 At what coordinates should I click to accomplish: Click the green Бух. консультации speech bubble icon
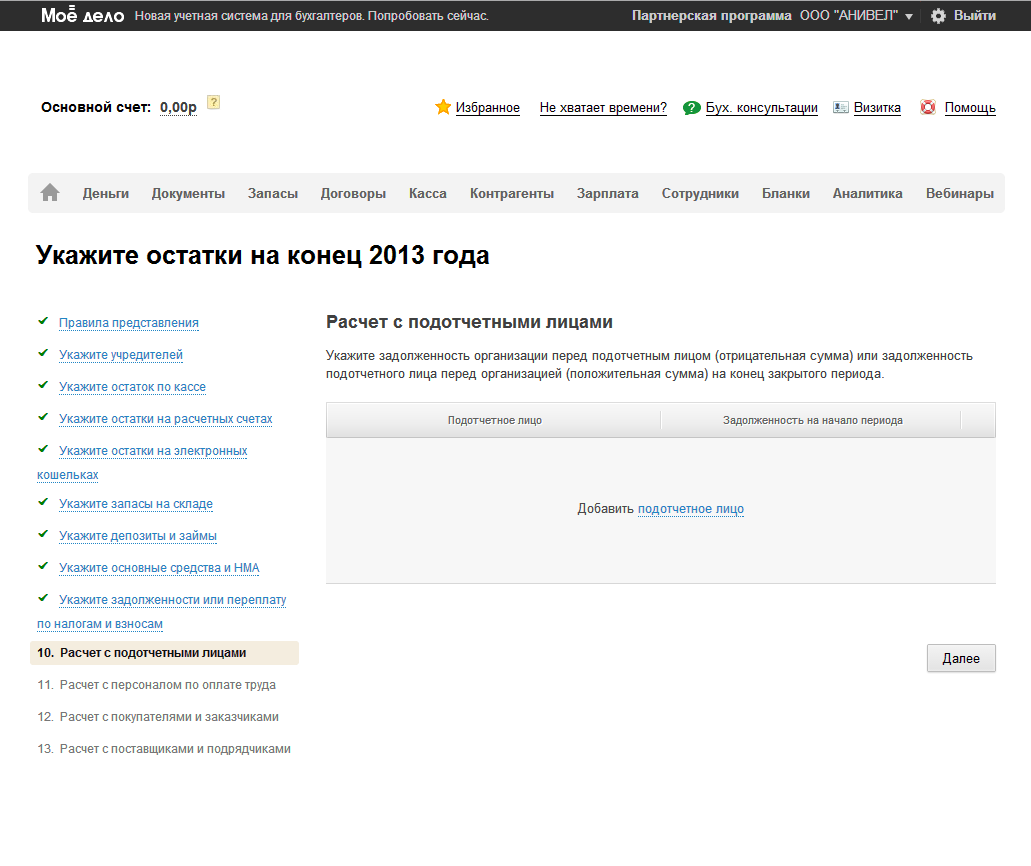[691, 108]
